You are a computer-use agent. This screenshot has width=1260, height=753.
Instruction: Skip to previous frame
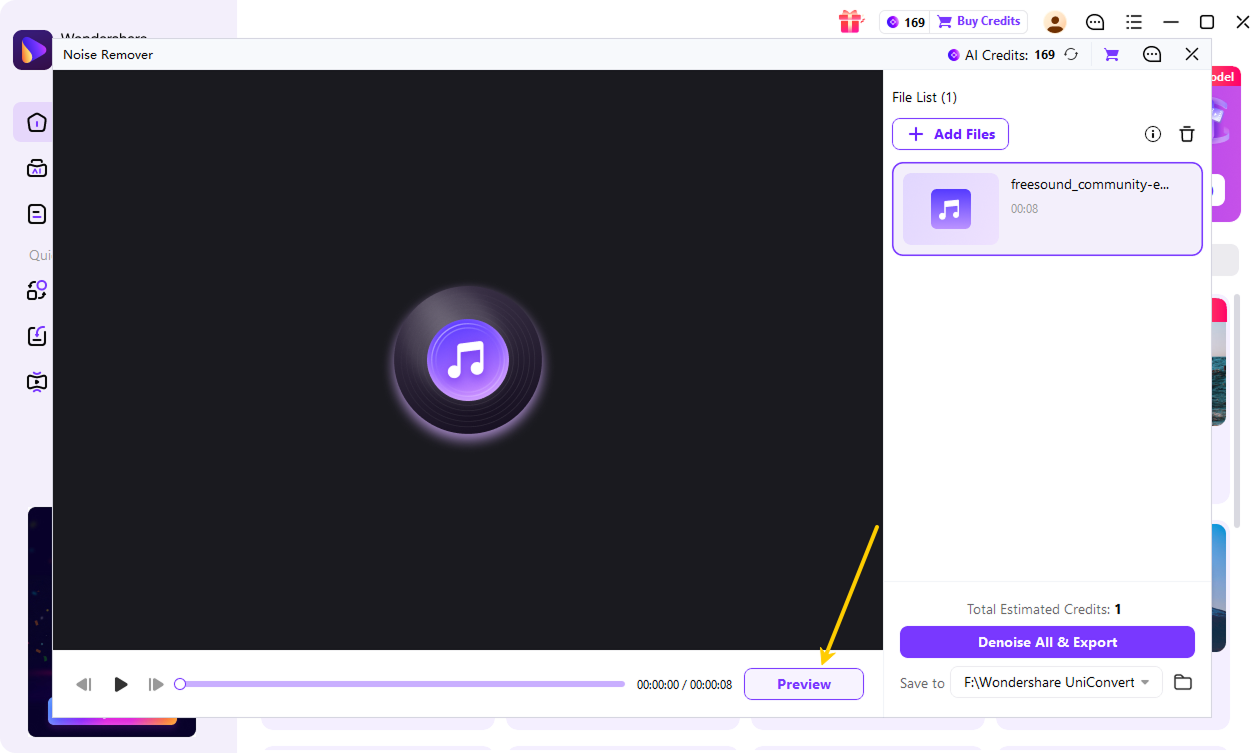click(x=84, y=684)
